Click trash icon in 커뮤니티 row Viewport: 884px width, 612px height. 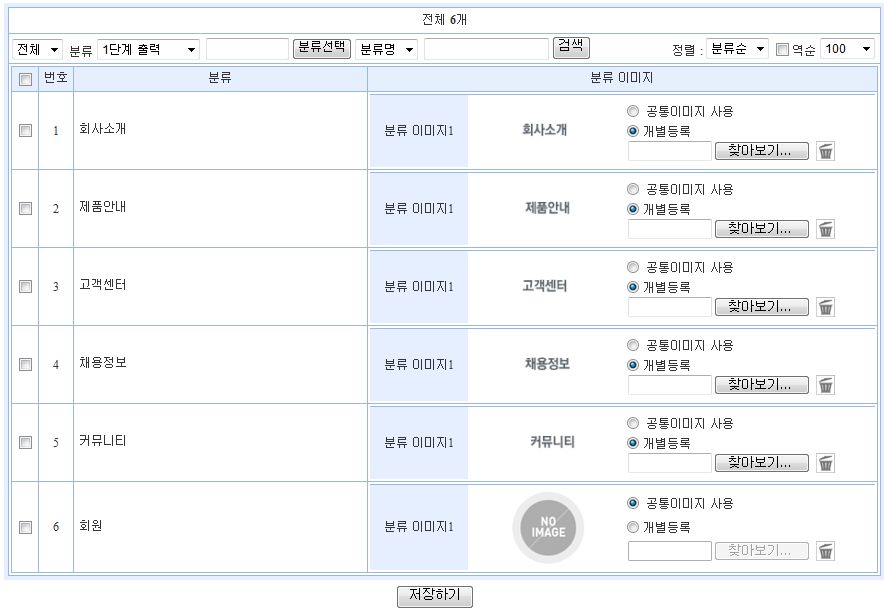click(825, 463)
